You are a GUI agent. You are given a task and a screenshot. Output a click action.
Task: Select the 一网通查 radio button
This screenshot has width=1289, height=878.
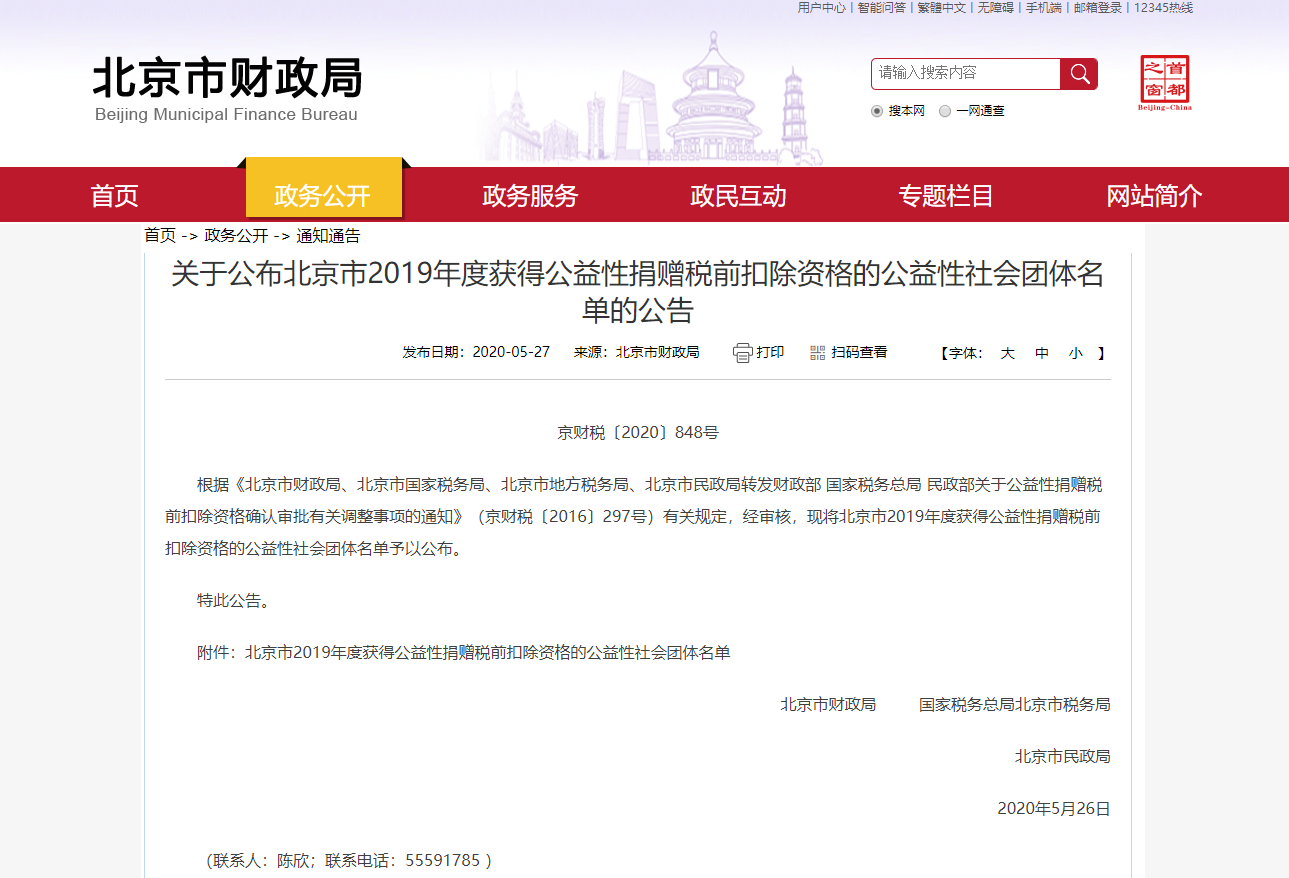(x=945, y=111)
